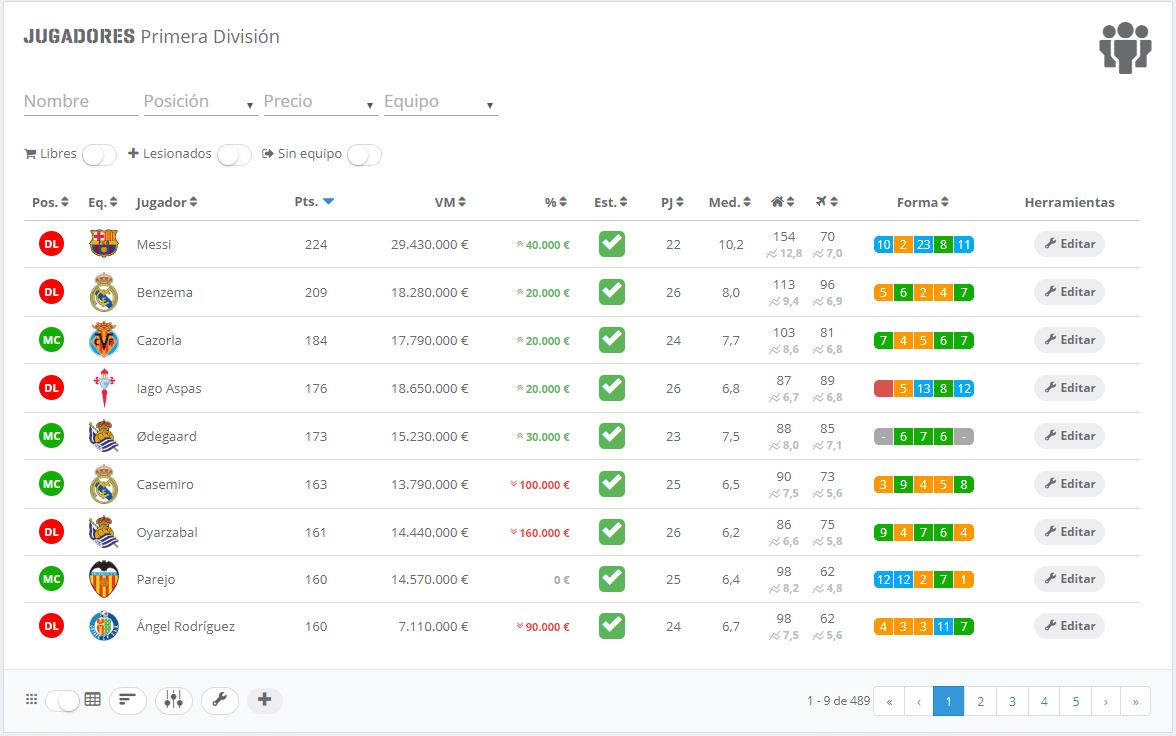This screenshot has height=736, width=1176.
Task: Click the Real Sociedad crest next to Ødegaard
Action: 104,436
